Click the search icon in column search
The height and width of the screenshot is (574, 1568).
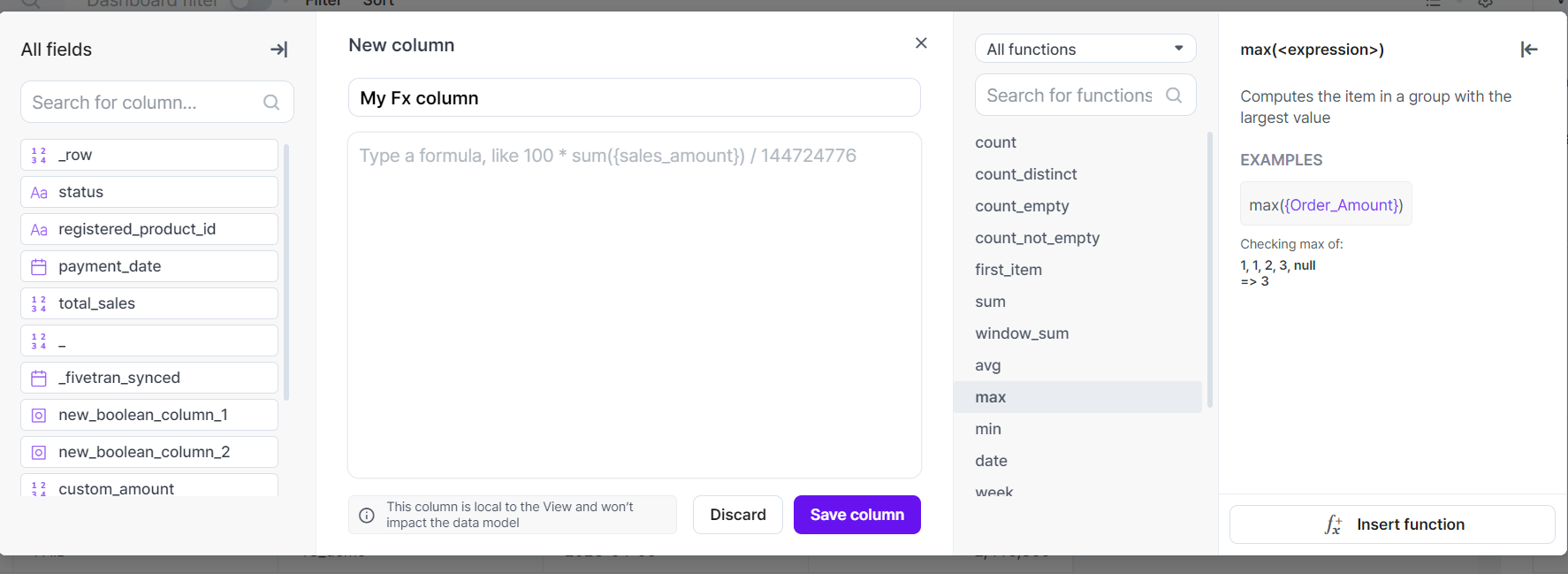(271, 103)
